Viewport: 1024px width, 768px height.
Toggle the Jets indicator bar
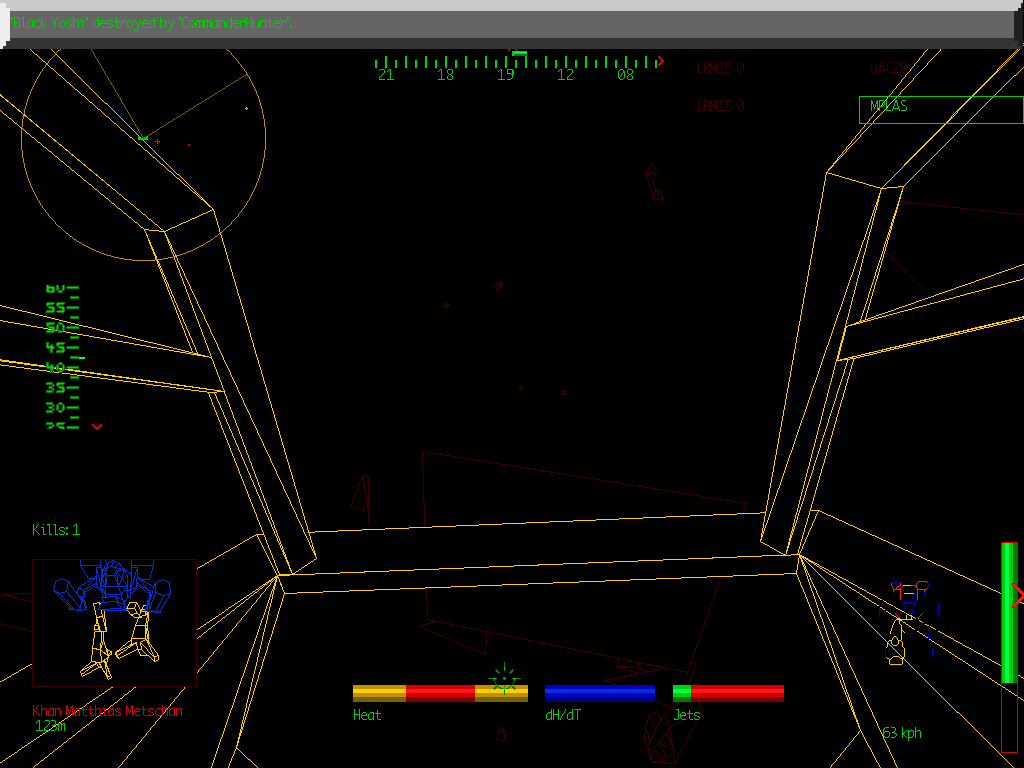tap(728, 691)
